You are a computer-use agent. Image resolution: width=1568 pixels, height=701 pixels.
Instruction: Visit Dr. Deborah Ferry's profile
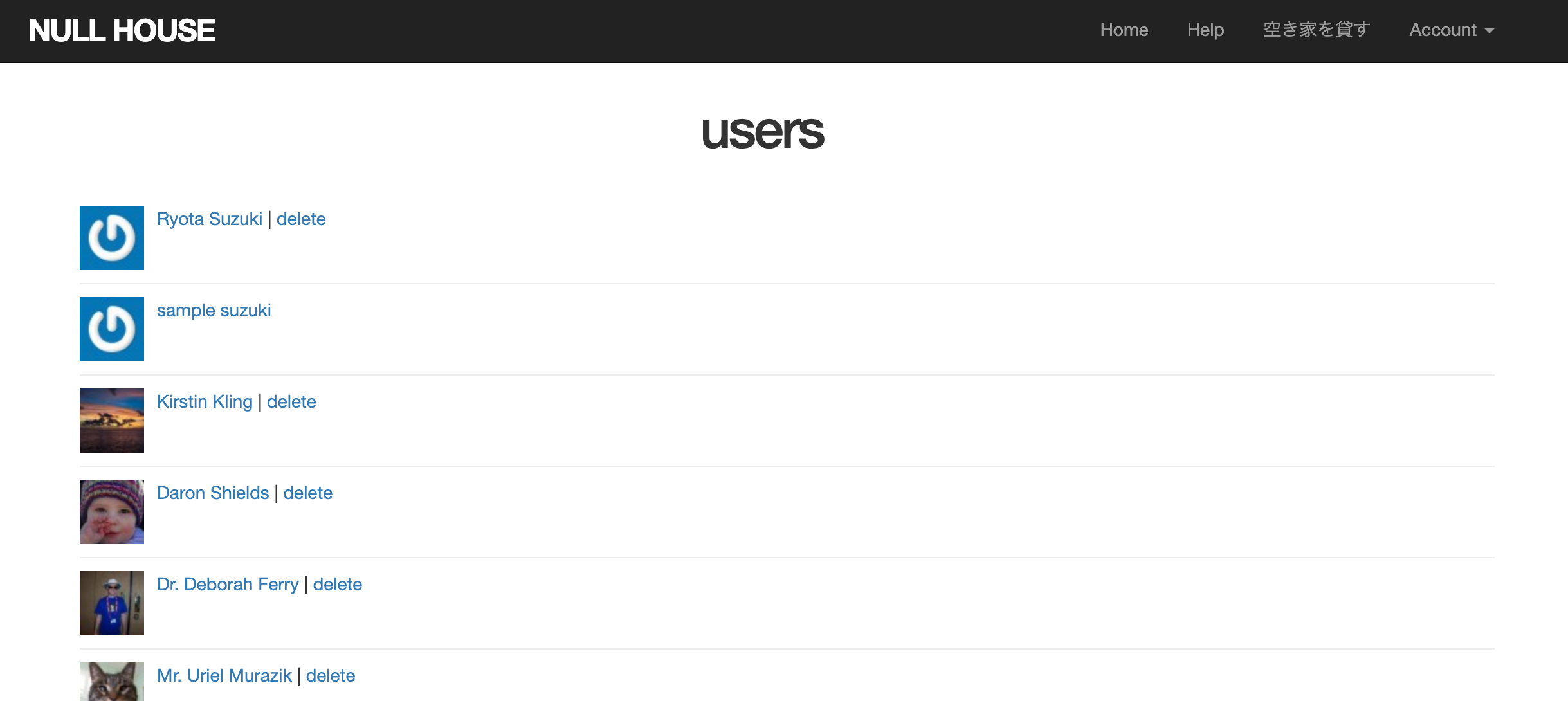coord(228,585)
